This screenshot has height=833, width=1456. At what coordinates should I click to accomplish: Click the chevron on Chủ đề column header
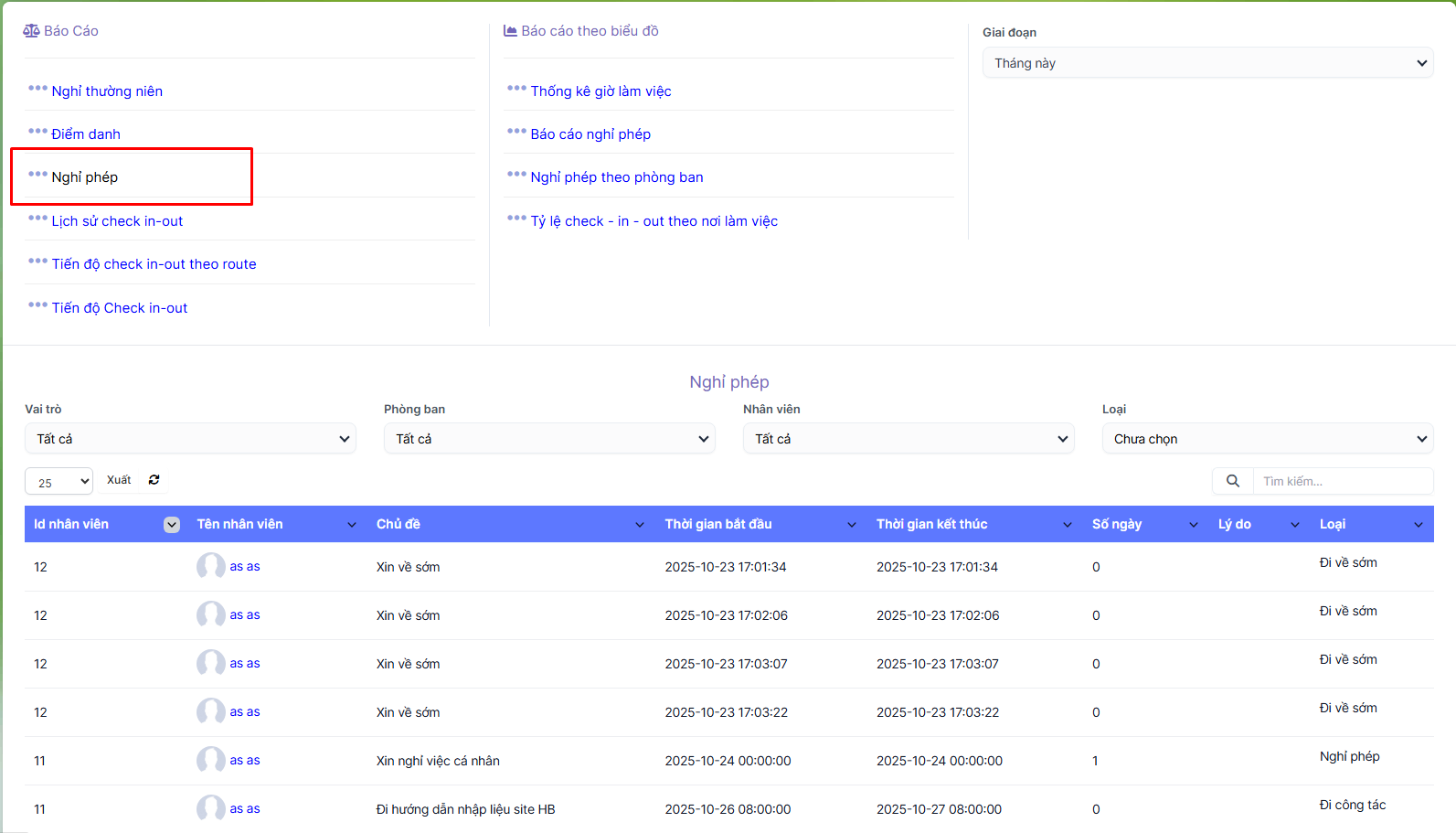pos(640,525)
